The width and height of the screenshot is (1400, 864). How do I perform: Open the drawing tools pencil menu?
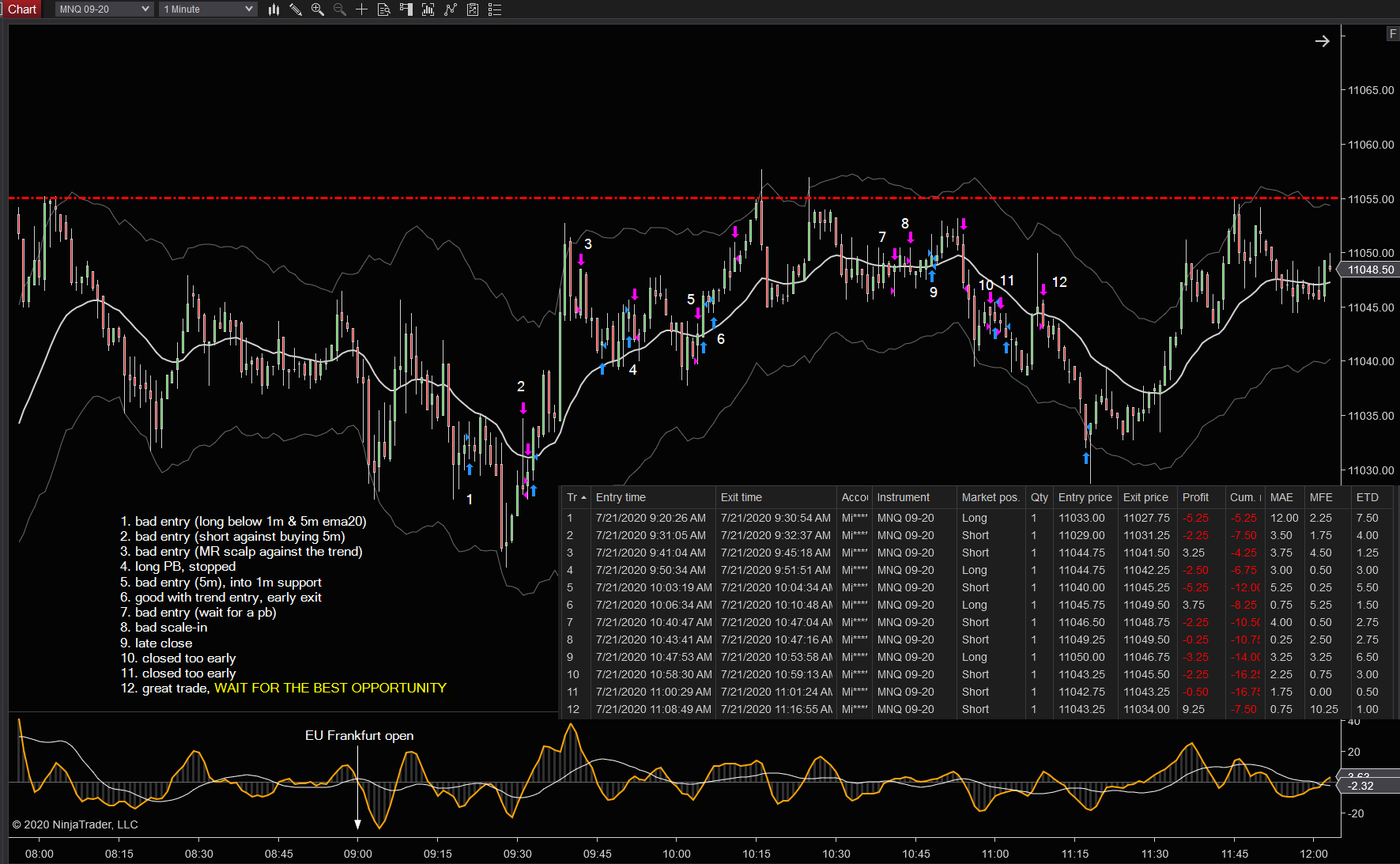point(296,9)
